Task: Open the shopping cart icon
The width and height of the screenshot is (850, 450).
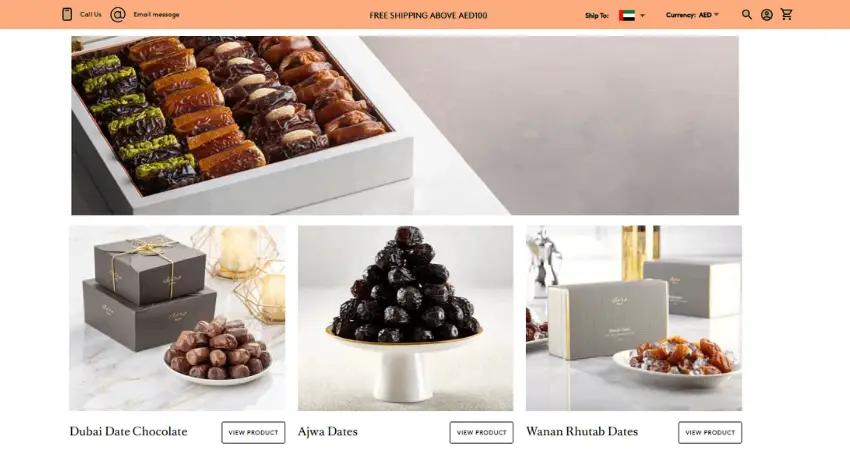Action: [787, 14]
